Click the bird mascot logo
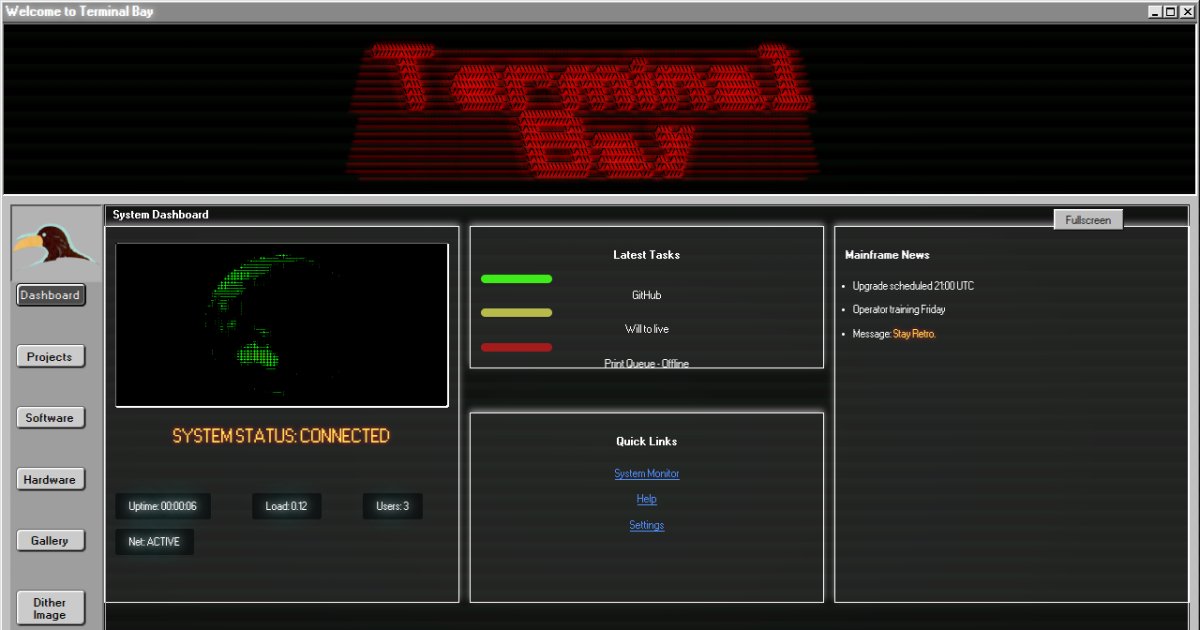This screenshot has height=630, width=1200. click(x=55, y=243)
